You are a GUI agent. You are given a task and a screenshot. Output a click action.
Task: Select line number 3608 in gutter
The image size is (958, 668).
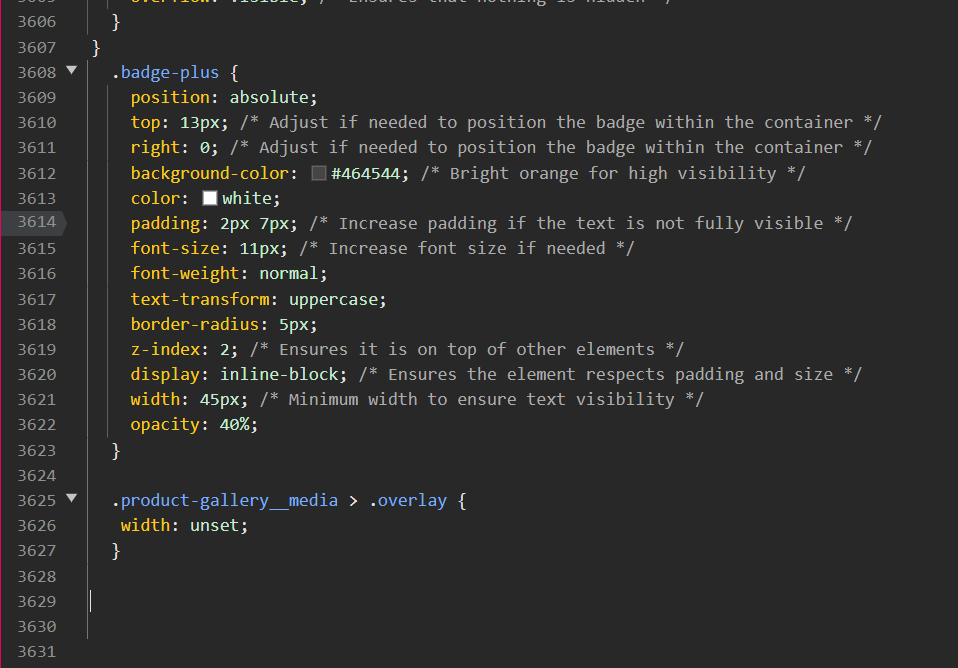pos(37,72)
